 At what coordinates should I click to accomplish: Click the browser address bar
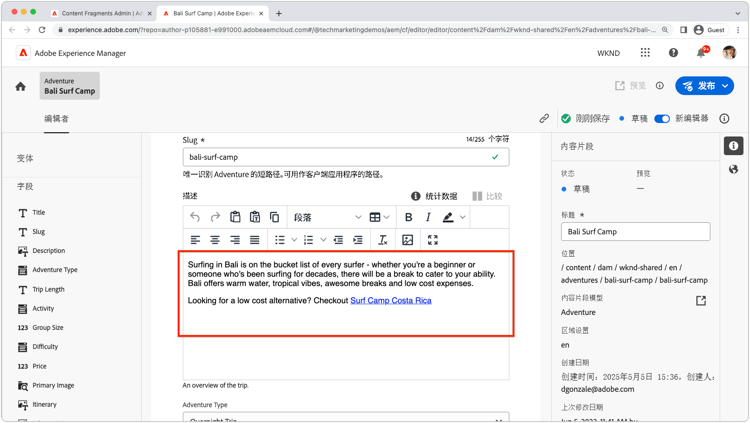(x=361, y=30)
